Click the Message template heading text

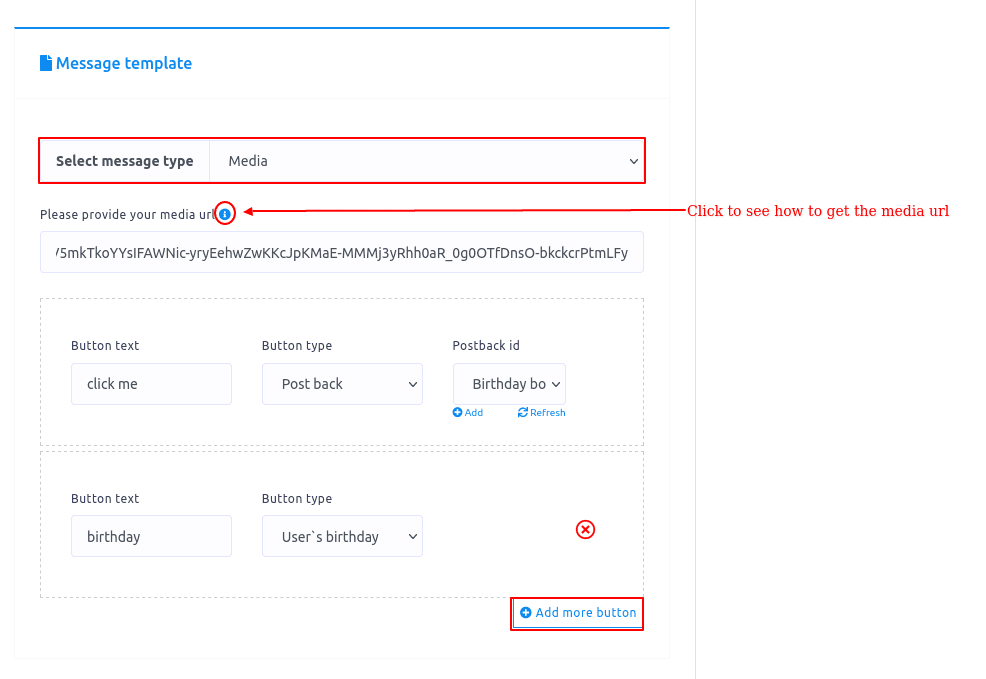click(x=124, y=63)
